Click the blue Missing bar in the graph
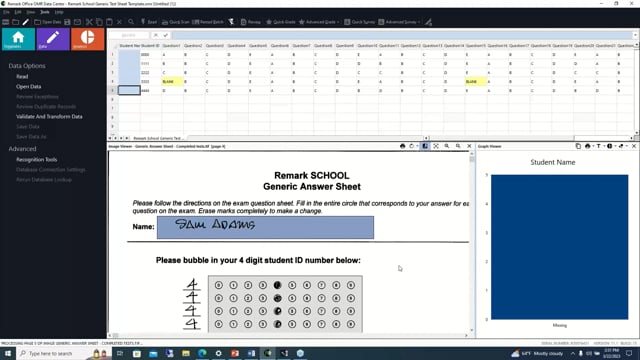Image resolution: width=640 pixels, height=360 pixels. (x=560, y=247)
